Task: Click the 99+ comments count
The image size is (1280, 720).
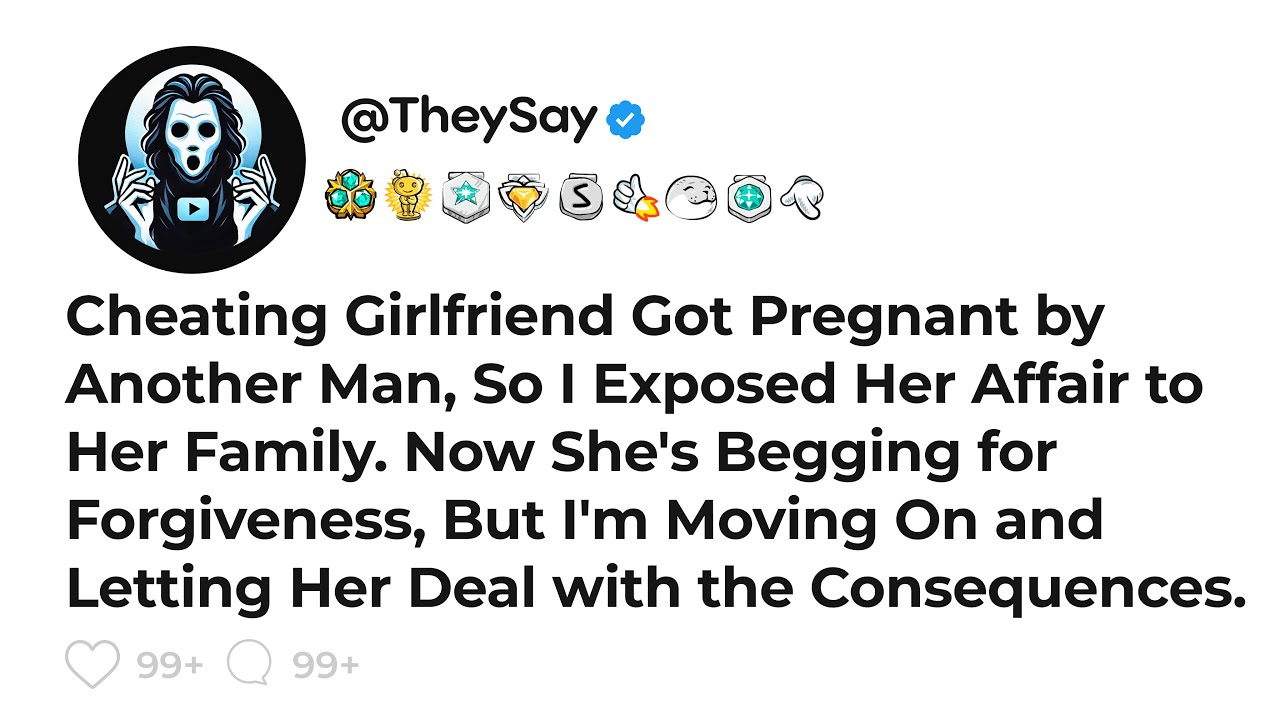Action: 326,665
